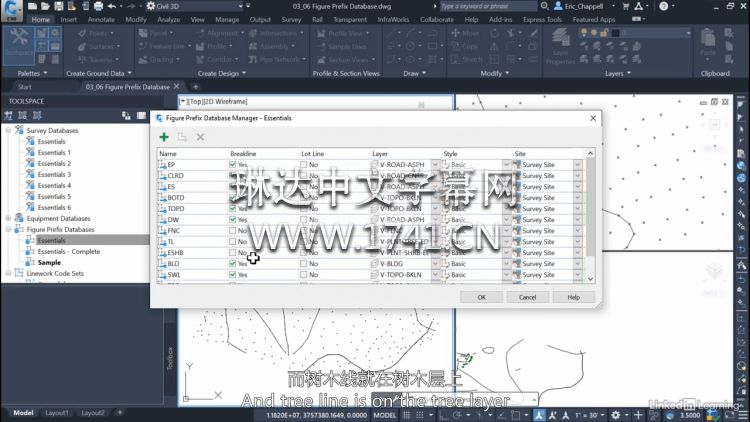Image resolution: width=750 pixels, height=422 pixels.
Task: Open the Survey ribbon tab
Action: [291, 20]
